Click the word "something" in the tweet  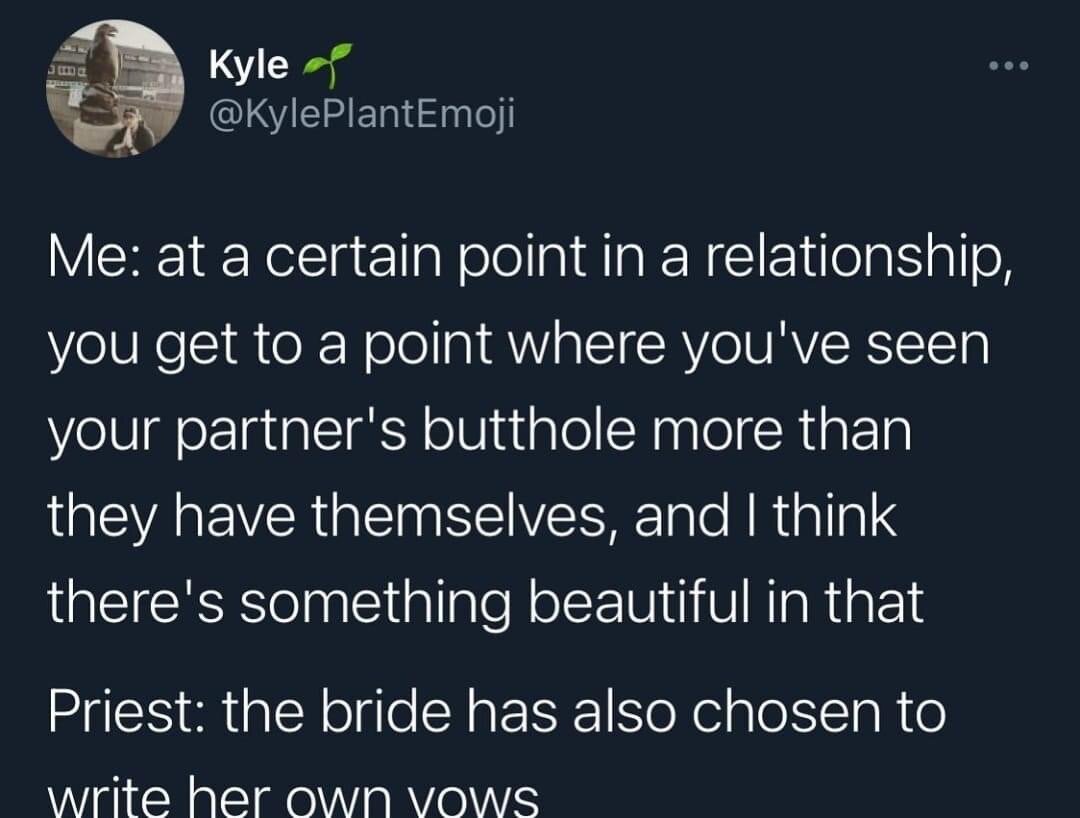pyautogui.click(x=354, y=604)
